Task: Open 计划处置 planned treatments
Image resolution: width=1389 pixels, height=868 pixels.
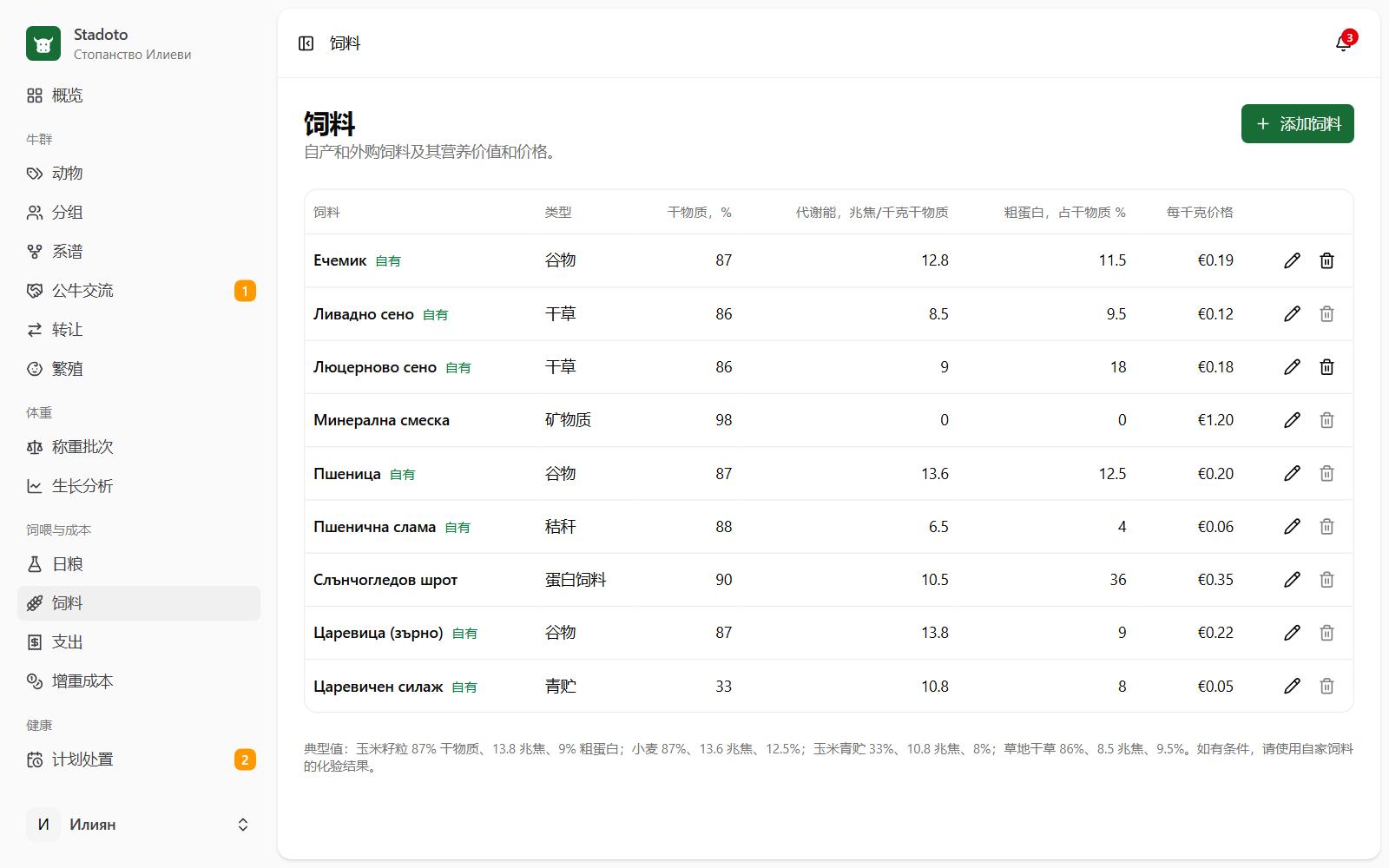Action: pos(139,759)
